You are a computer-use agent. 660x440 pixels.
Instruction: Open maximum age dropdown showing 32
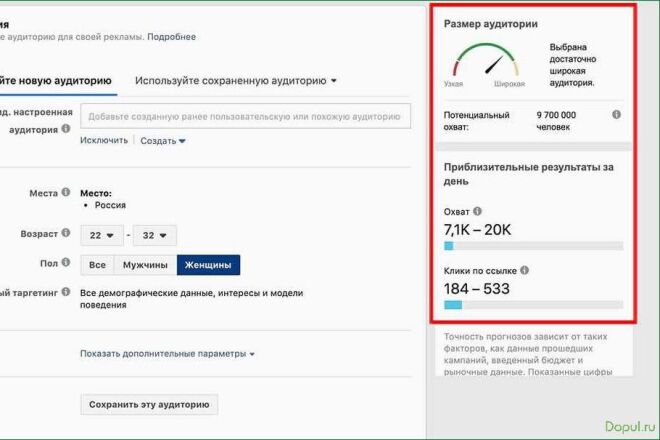tap(155, 235)
